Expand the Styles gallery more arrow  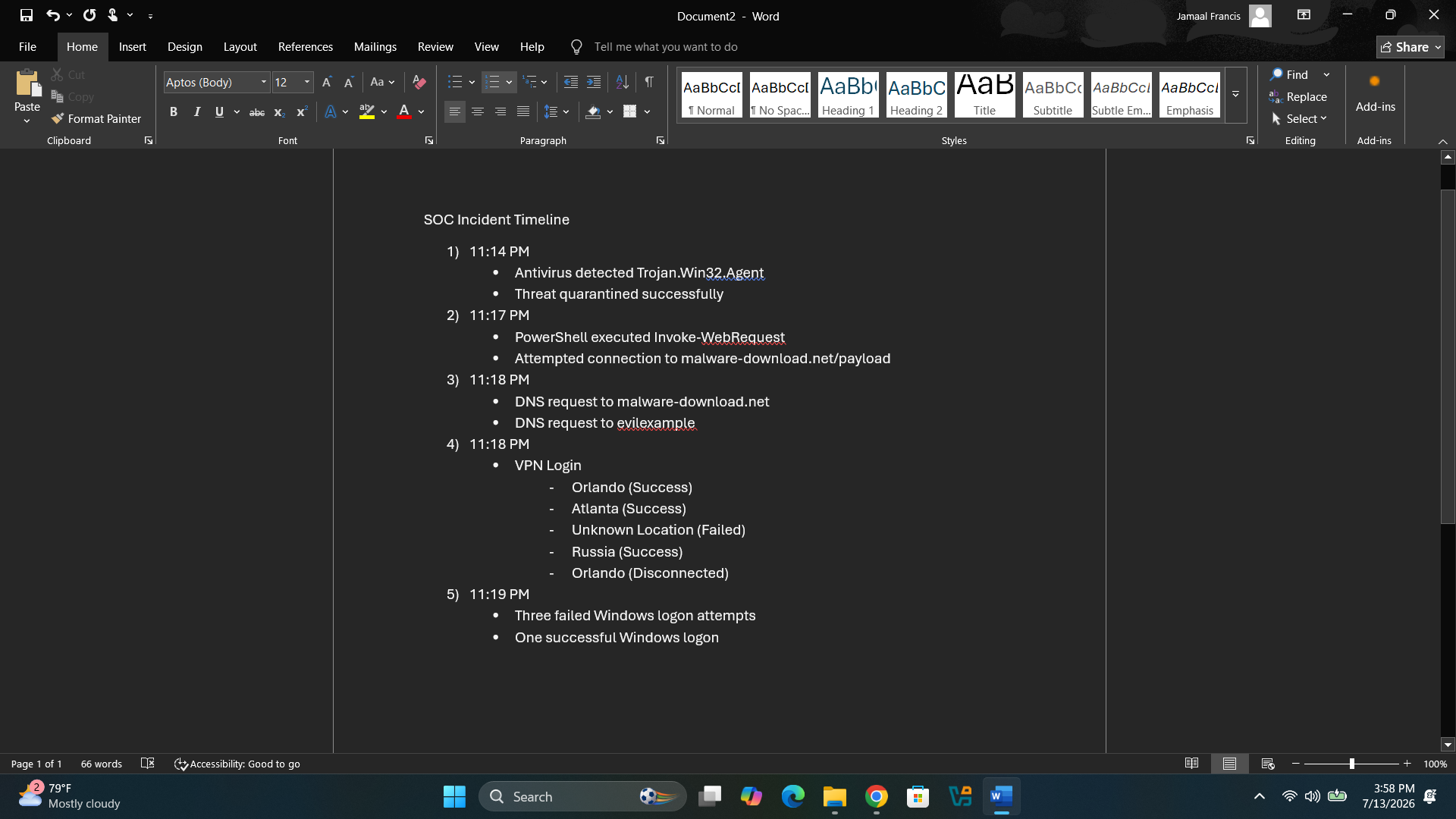1235,95
